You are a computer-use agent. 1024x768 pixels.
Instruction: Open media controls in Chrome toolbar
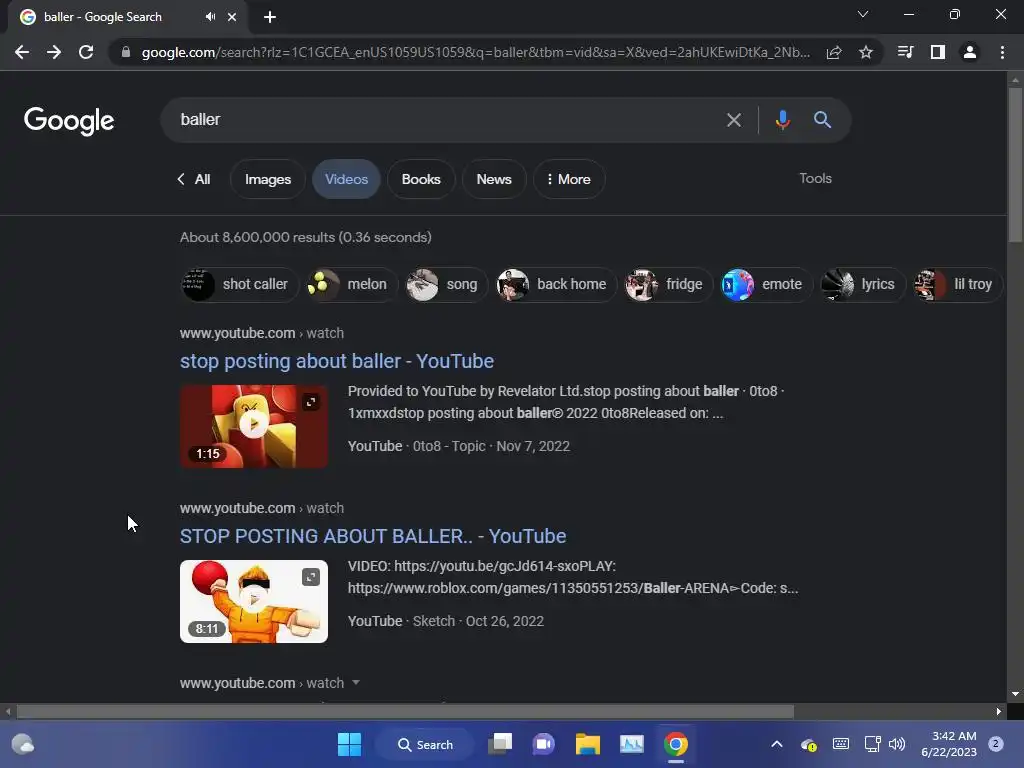[905, 52]
